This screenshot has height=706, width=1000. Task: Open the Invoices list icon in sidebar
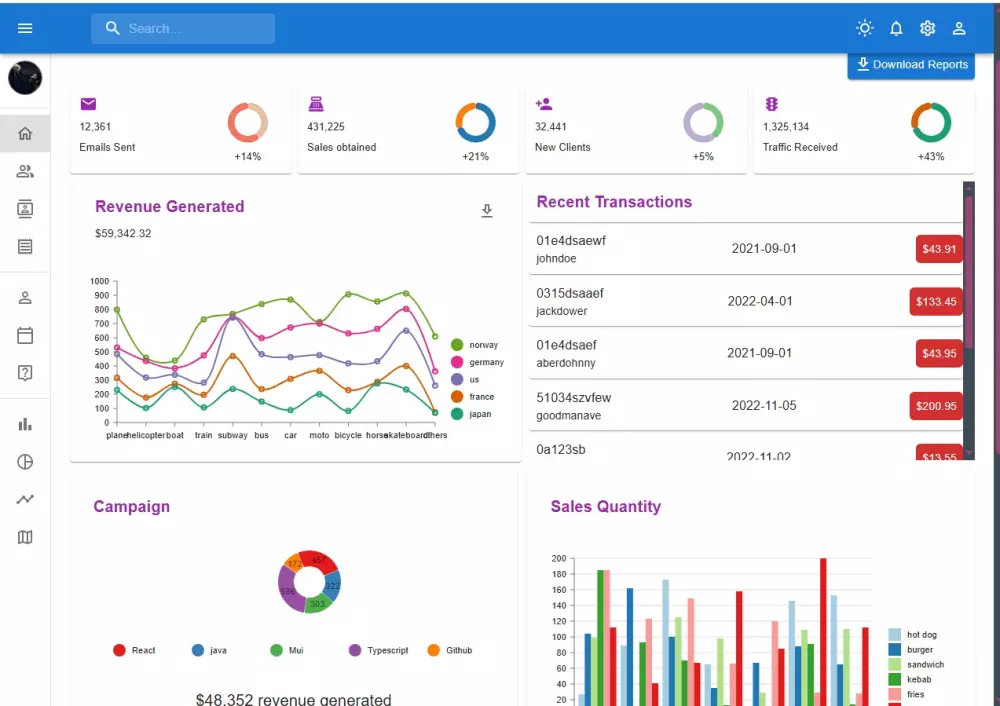point(25,246)
